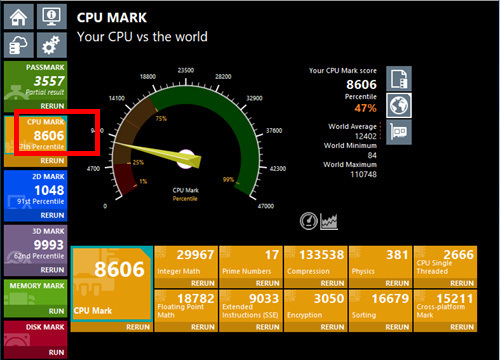Rerun the Encryption test
The width and height of the screenshot is (500, 360).
coord(332,327)
